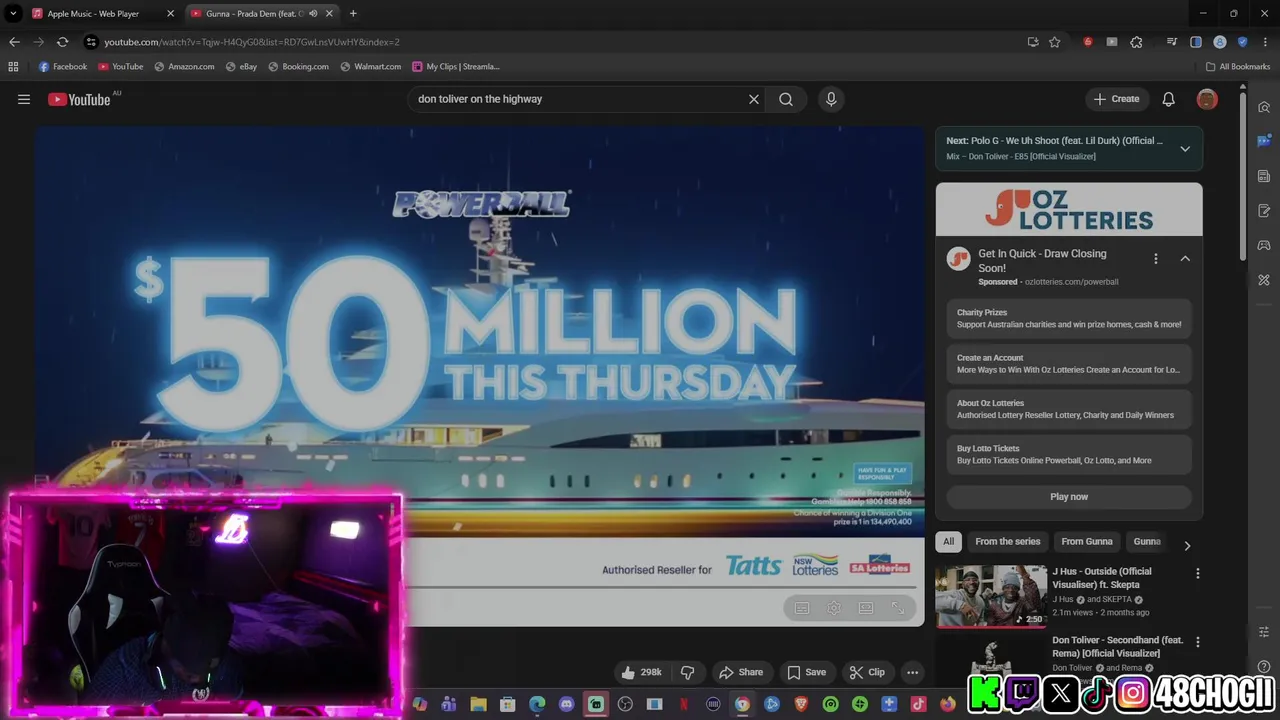This screenshot has height=720, width=1280.
Task: Open File Explorer from the taskbar
Action: click(478, 704)
